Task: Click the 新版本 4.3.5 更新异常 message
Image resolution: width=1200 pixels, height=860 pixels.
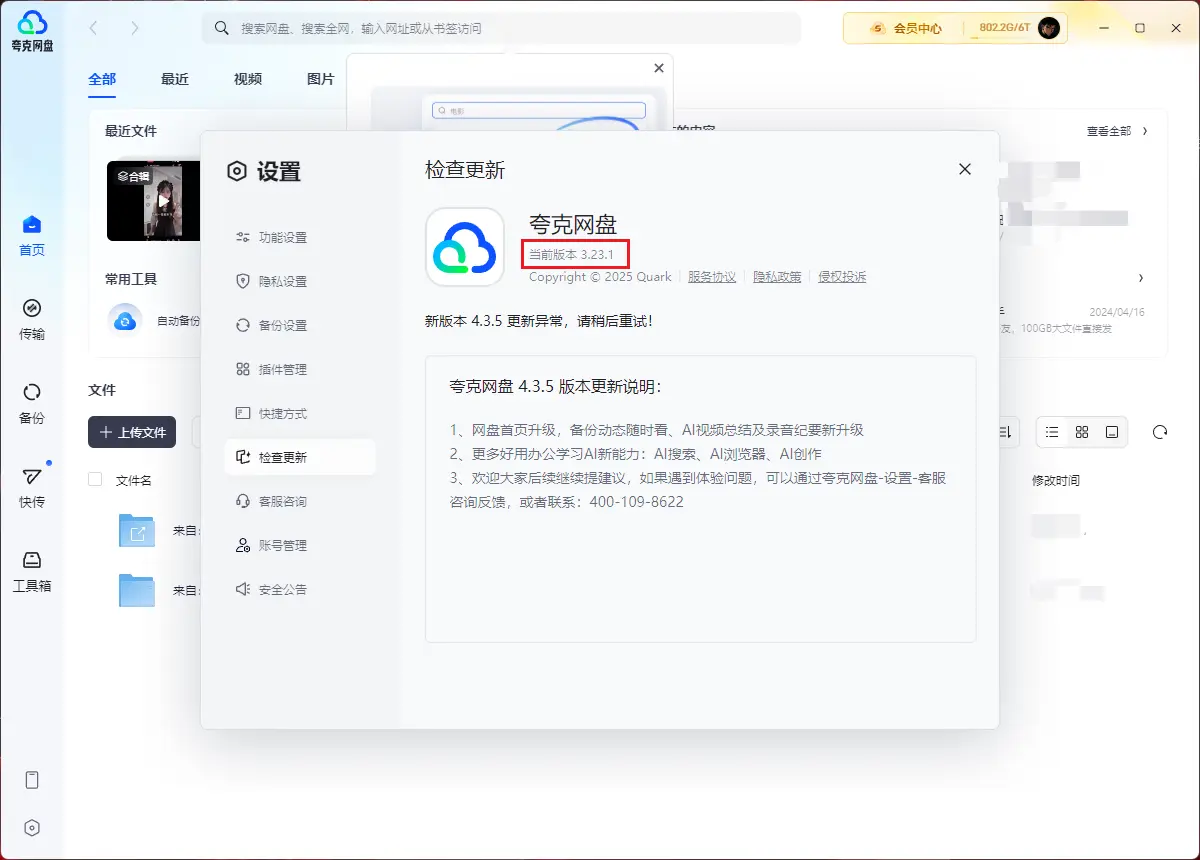Action: tap(539, 321)
